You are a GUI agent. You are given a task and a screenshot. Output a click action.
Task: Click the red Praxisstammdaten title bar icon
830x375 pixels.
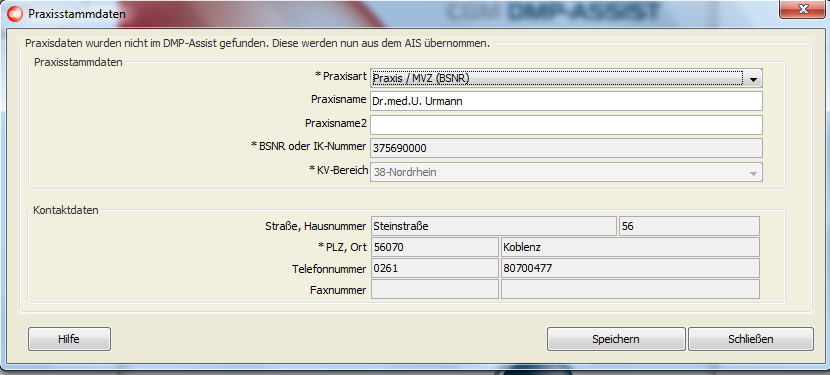[x=16, y=13]
